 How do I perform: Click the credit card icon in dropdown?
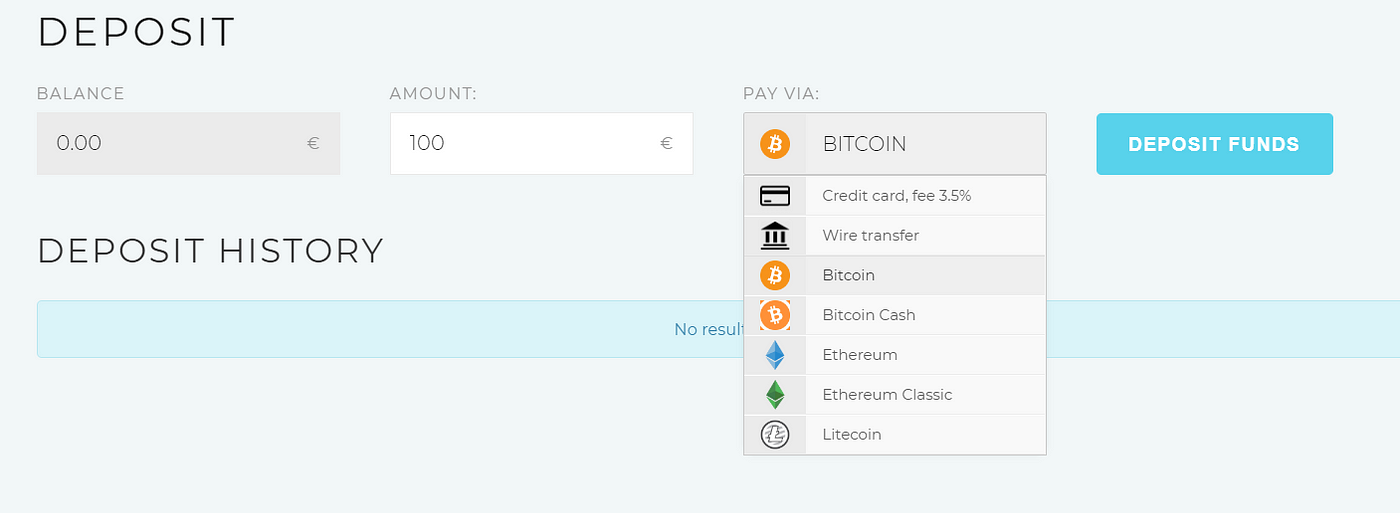775,195
